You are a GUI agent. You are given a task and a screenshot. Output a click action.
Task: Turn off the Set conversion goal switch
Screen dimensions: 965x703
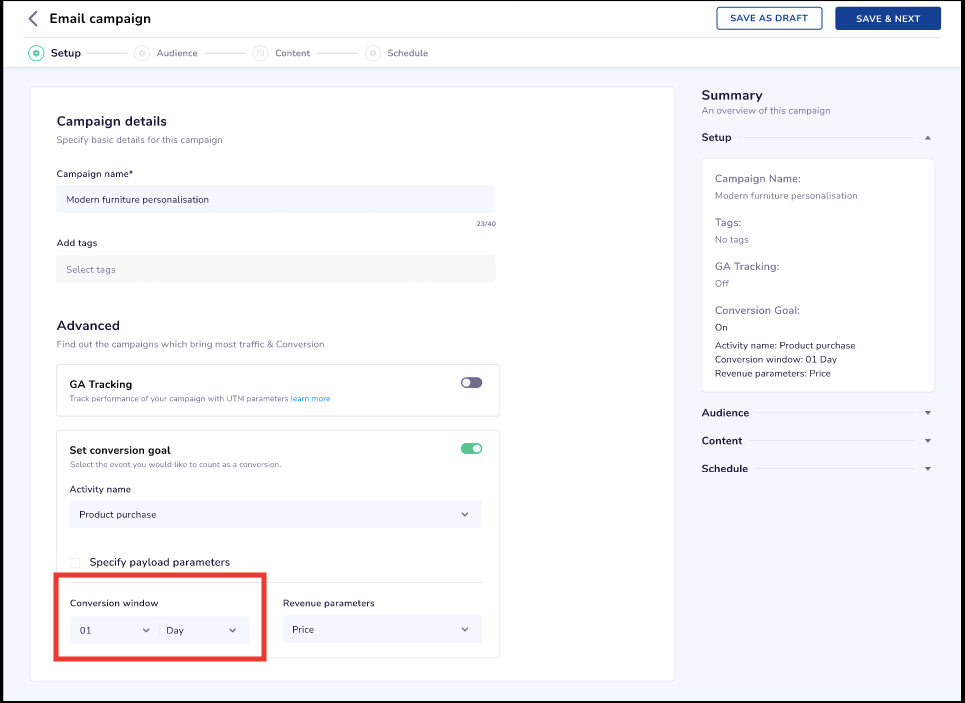pyautogui.click(x=471, y=449)
